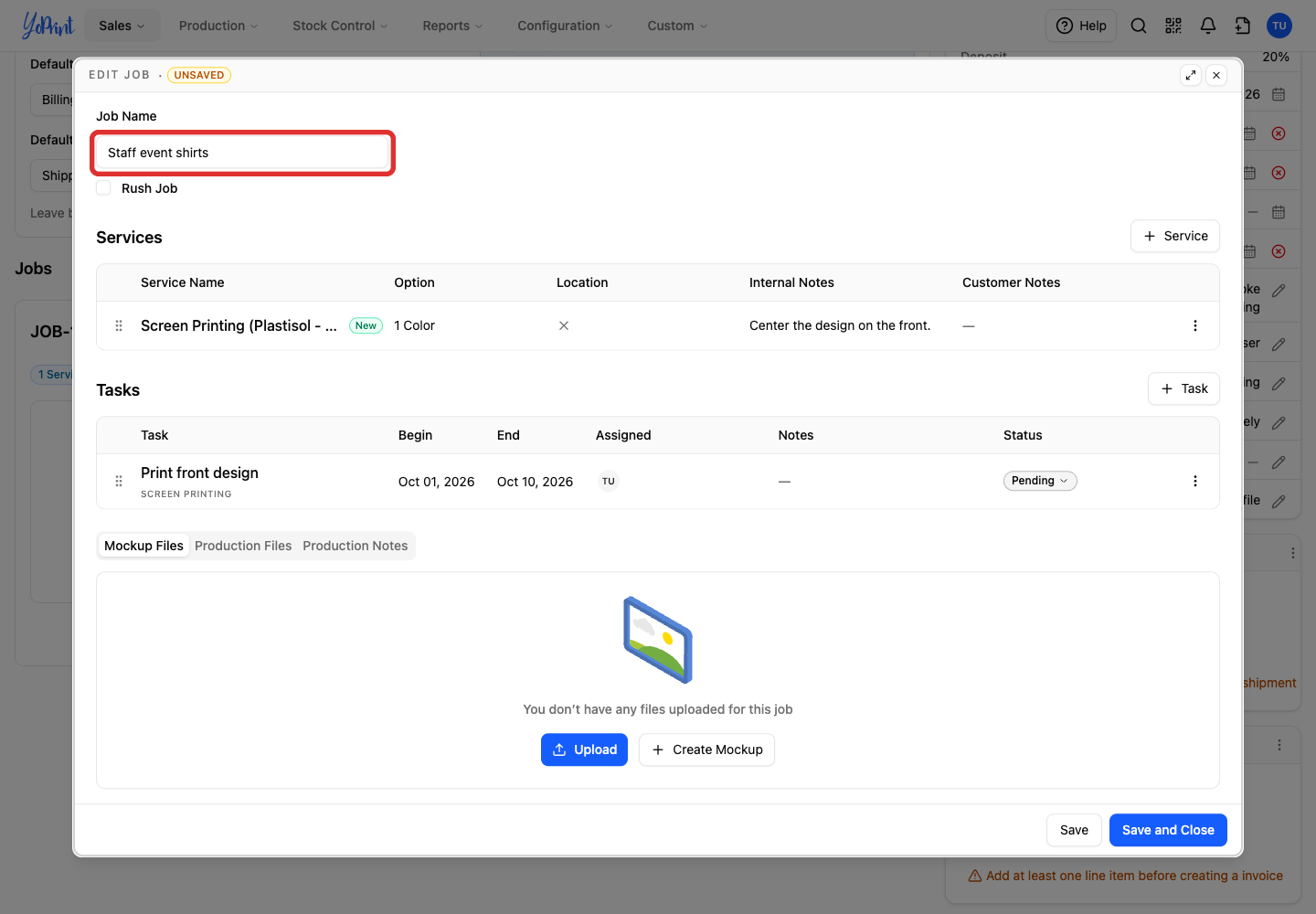Switch to the Mockup Files tab
This screenshot has width=1316, height=914.
(143, 546)
